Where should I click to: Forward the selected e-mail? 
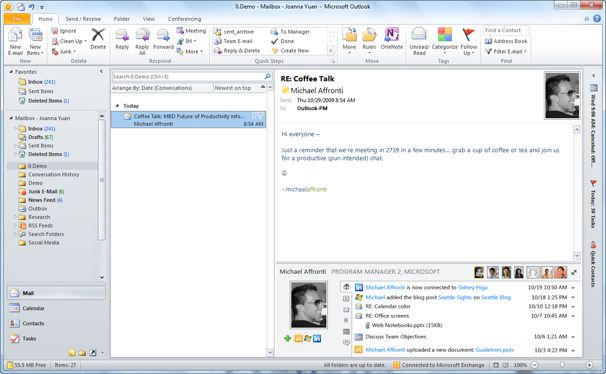(163, 39)
